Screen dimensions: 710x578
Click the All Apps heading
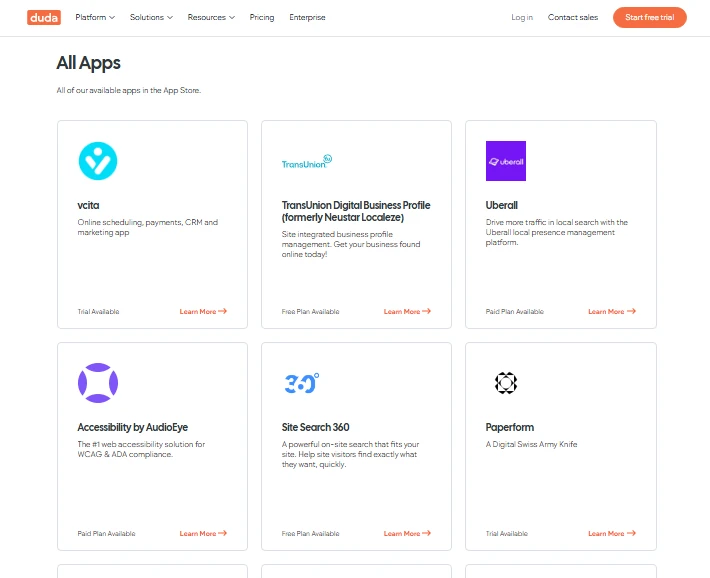point(89,63)
